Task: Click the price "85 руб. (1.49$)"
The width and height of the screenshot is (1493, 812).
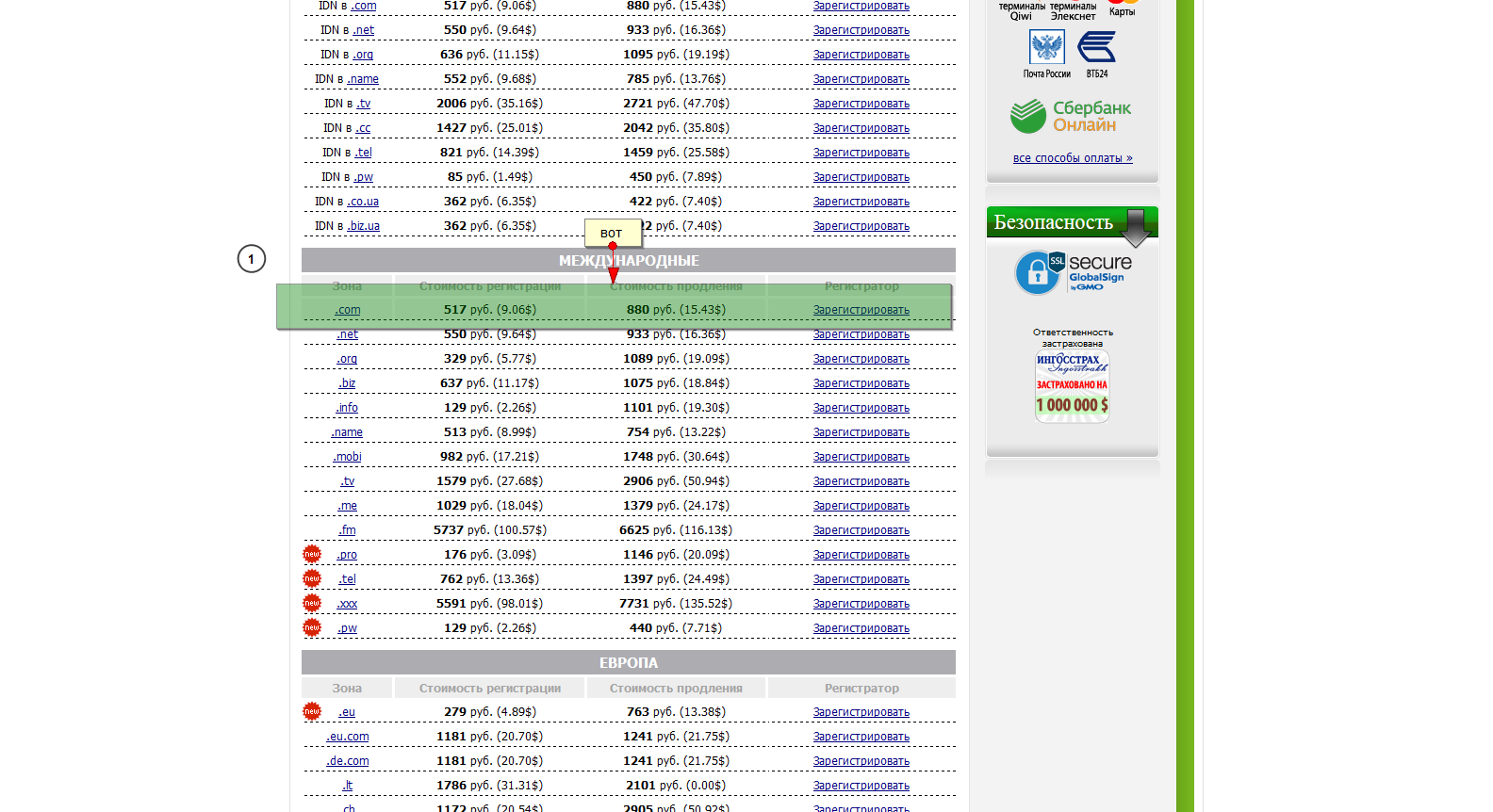Action: pos(490,177)
